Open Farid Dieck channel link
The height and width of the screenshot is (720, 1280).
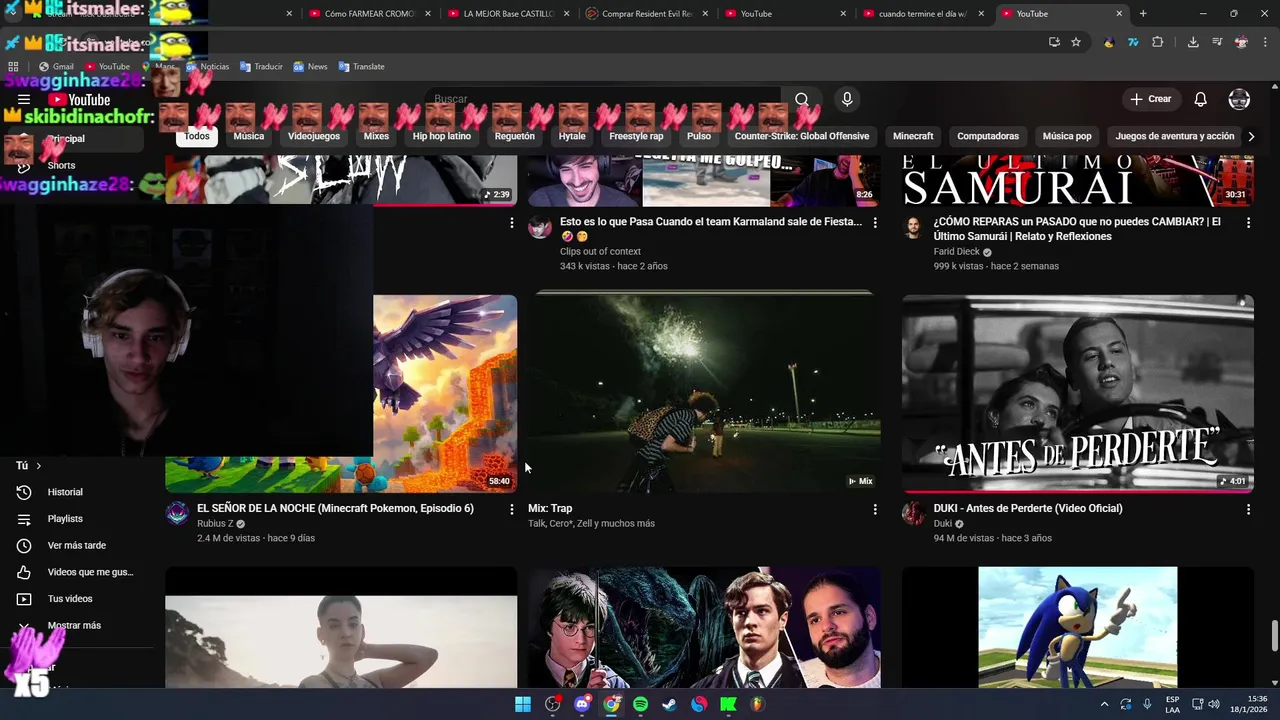tap(957, 252)
